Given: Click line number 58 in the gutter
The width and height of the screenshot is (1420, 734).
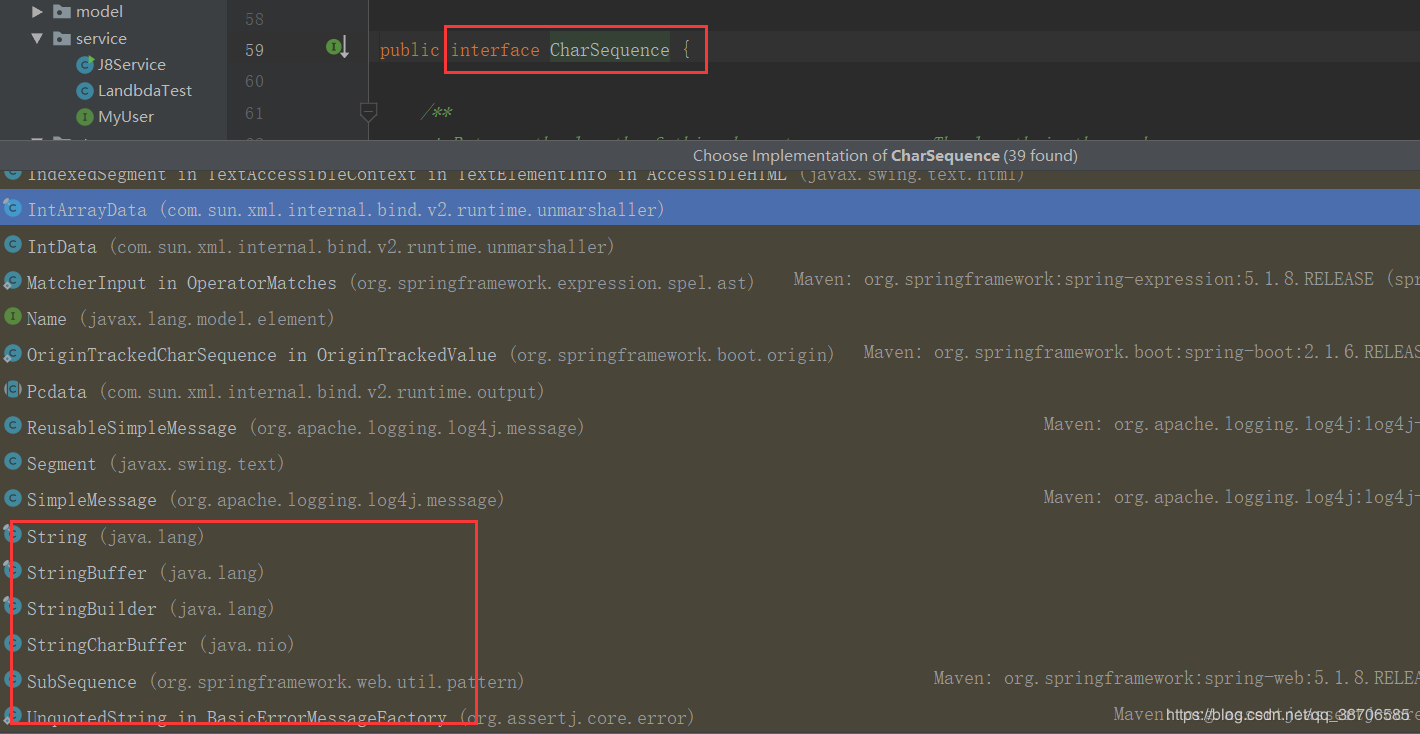Looking at the screenshot, I should (254, 20).
